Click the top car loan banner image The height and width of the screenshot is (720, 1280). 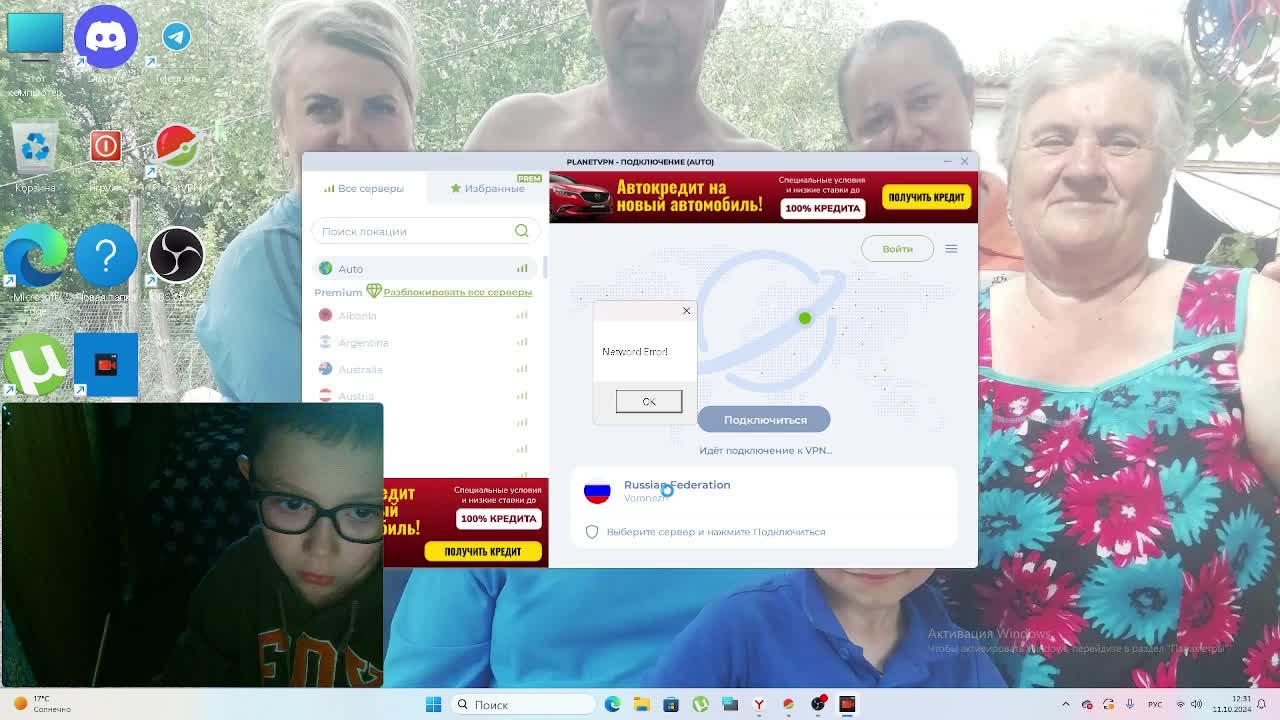click(763, 197)
